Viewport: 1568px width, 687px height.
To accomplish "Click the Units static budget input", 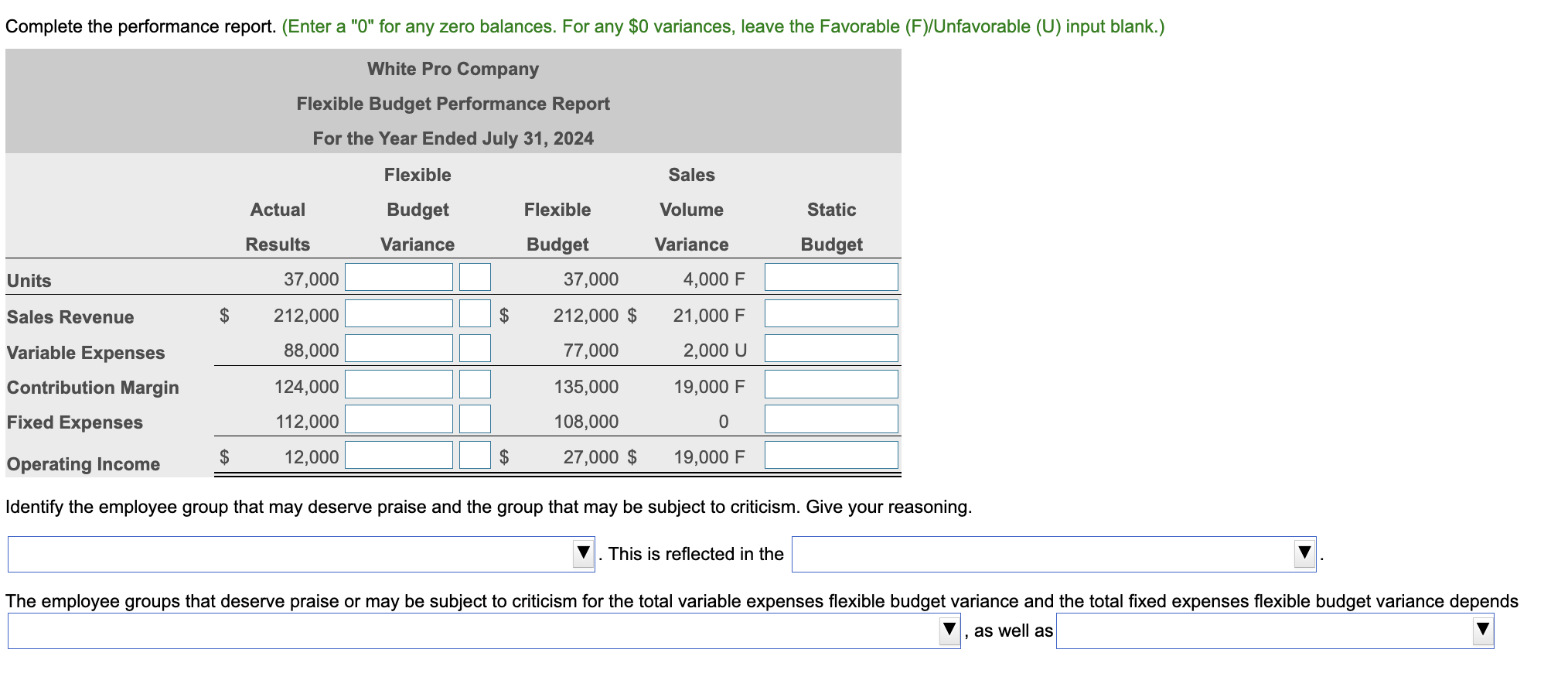I will 831,277.
